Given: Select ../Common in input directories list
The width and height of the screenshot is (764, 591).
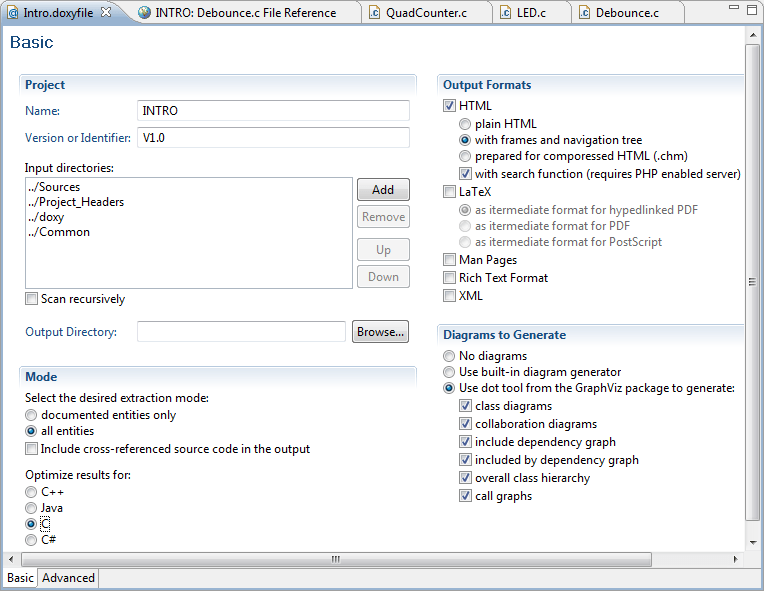Looking at the screenshot, I should 58,232.
